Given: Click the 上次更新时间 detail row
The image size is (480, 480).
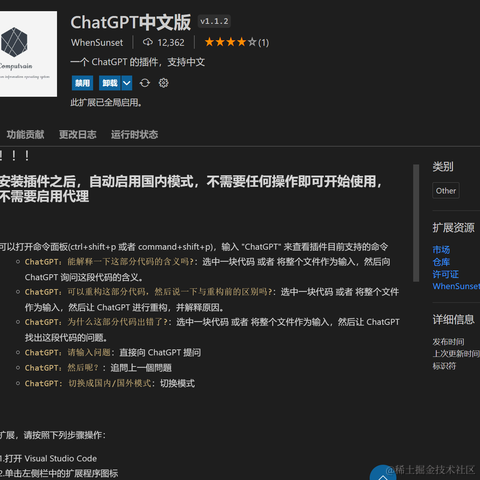Looking at the screenshot, I should click(x=456, y=354).
